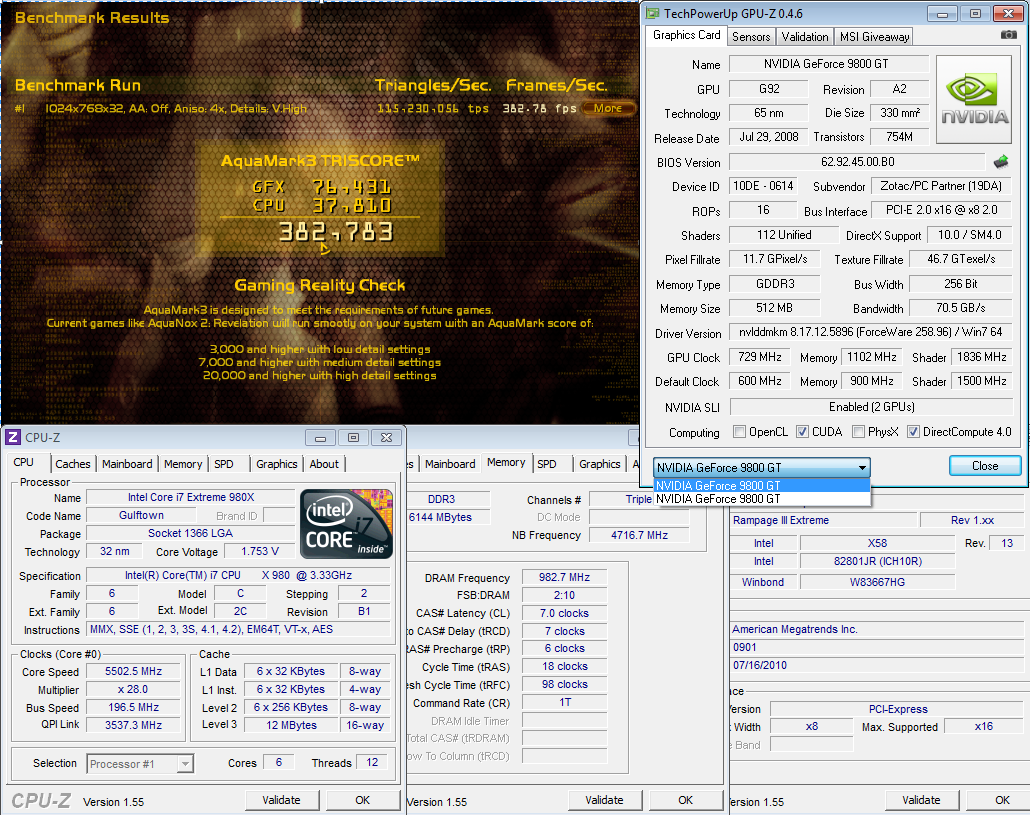This screenshot has height=815, width=1030.
Task: Click the NVIDIA logo in GPU-Z
Action: (974, 100)
